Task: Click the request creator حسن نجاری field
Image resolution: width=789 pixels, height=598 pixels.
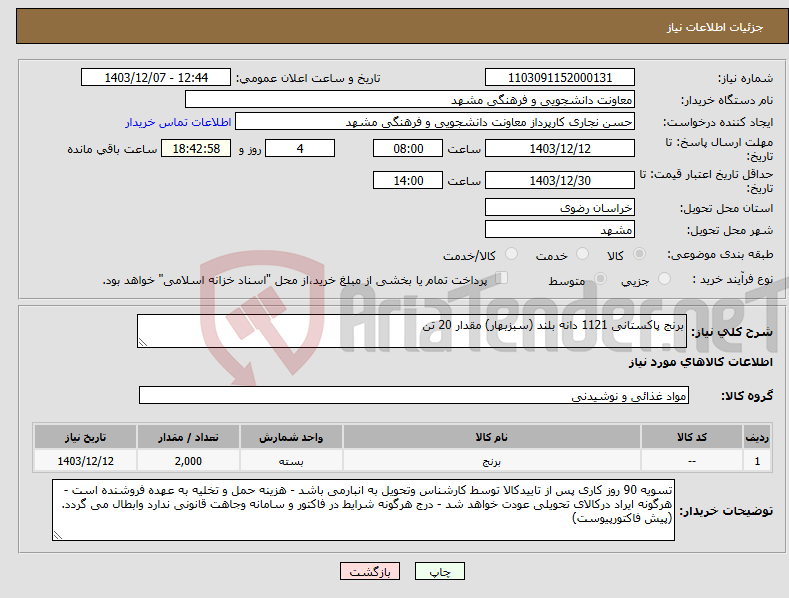Action: coord(435,122)
